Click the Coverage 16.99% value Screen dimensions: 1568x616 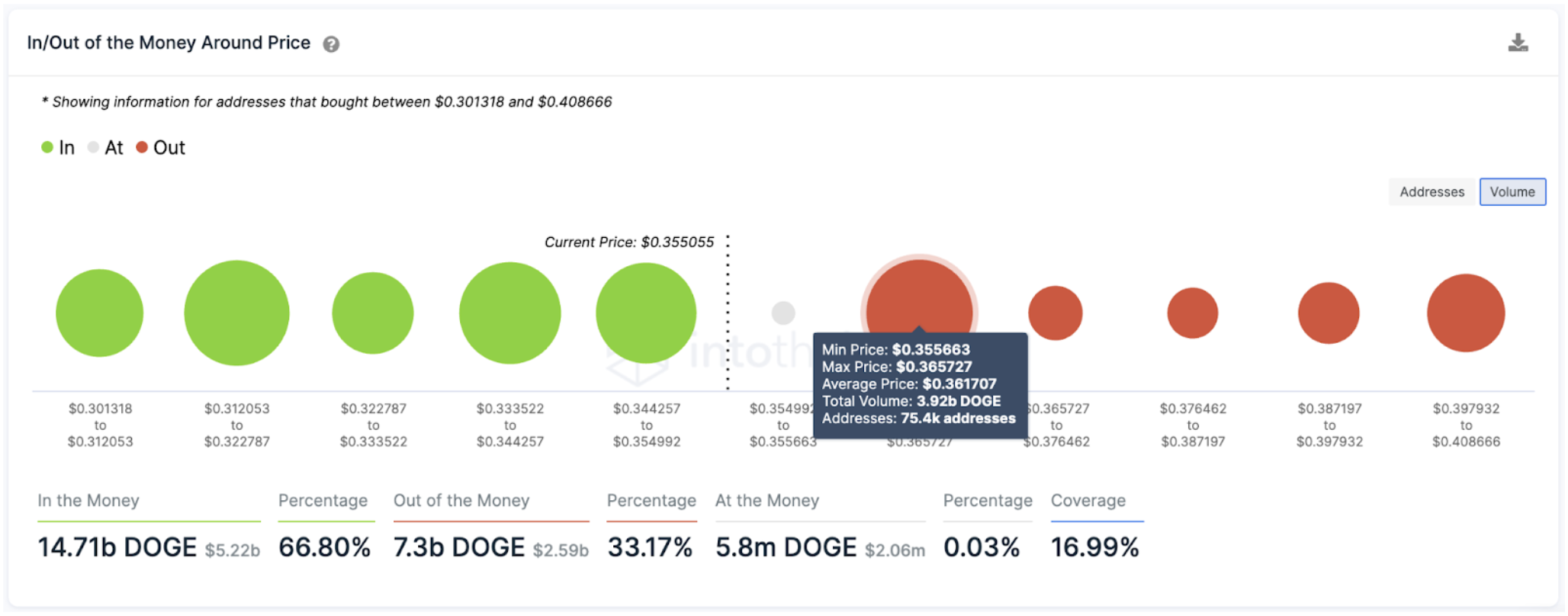[1095, 547]
